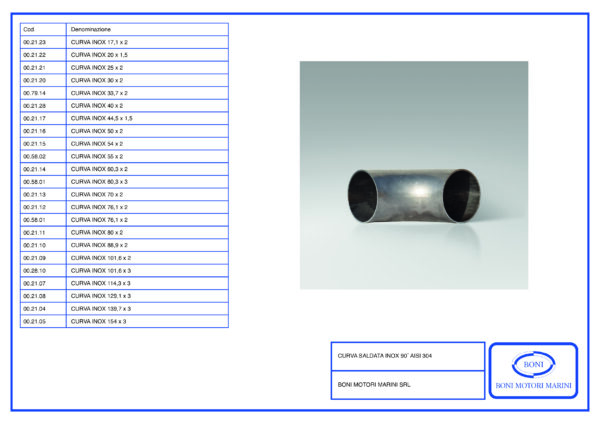
Task: Select the 'CURVA INOX 25 x 2' row
Action: pos(97,67)
